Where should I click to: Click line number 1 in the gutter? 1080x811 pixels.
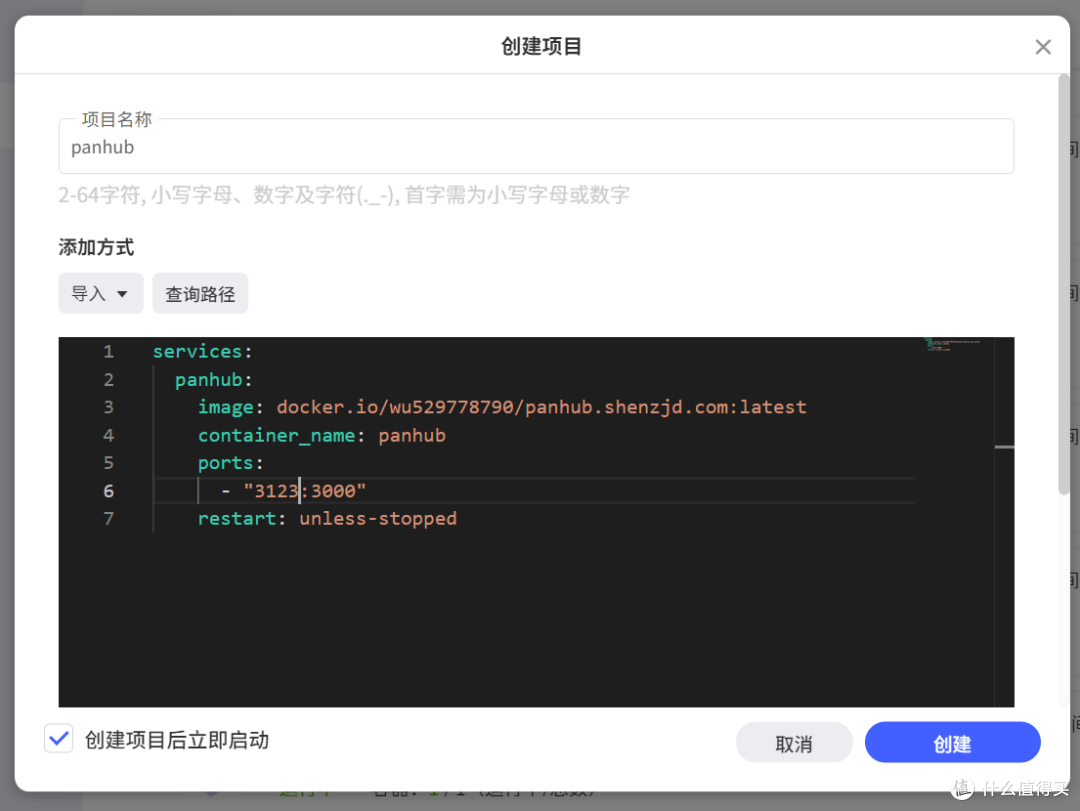point(108,351)
